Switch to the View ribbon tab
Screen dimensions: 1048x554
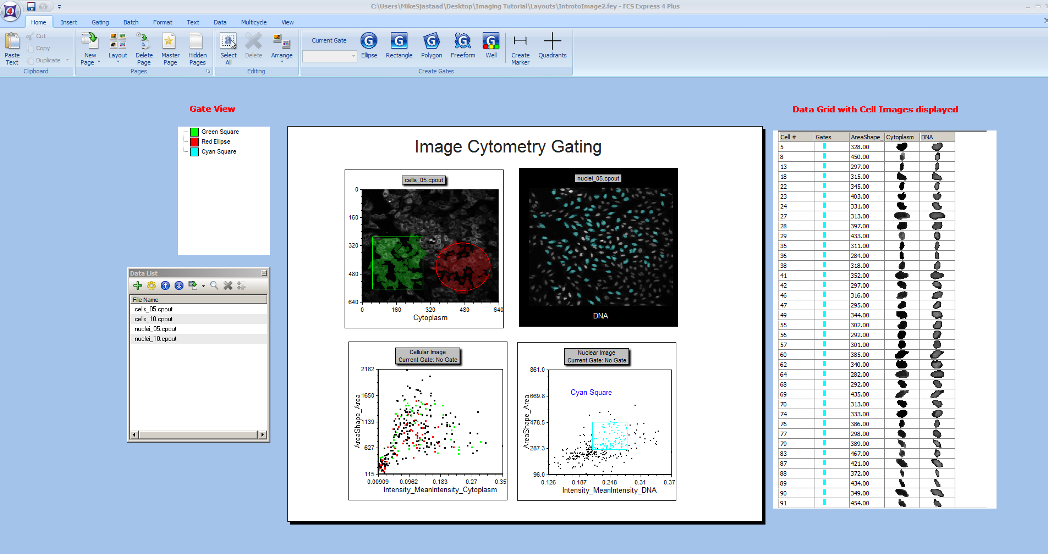pos(287,22)
